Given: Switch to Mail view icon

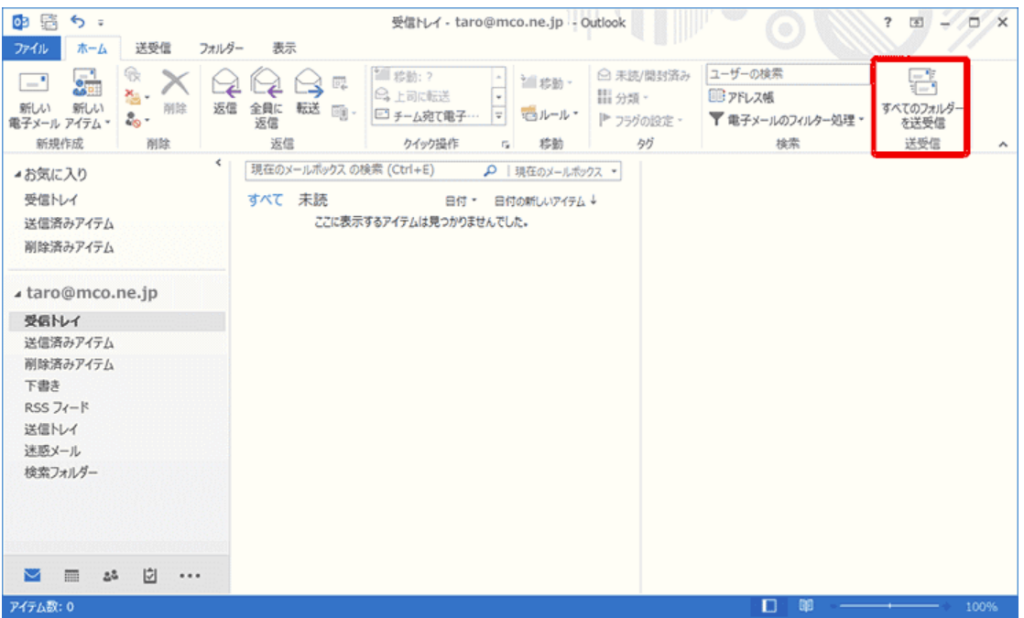Looking at the screenshot, I should point(32,576).
